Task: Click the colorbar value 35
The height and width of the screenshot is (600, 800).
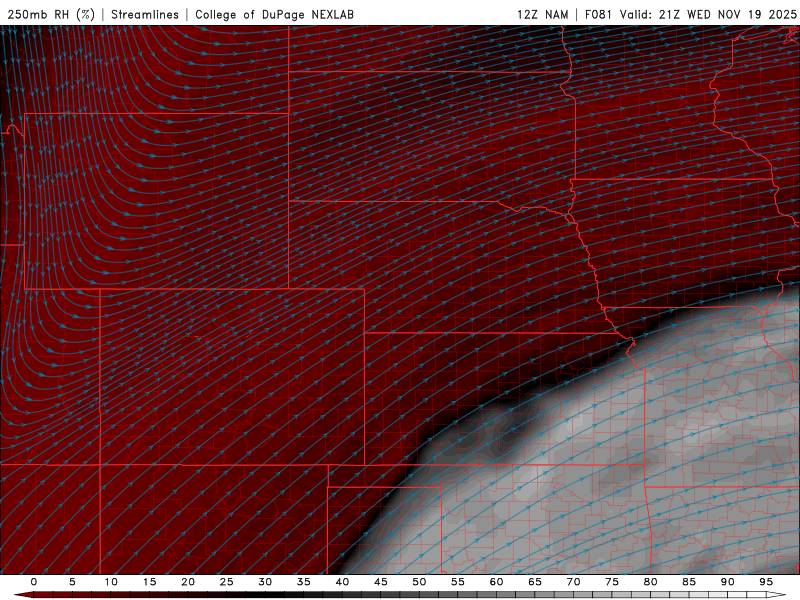Action: tap(304, 582)
